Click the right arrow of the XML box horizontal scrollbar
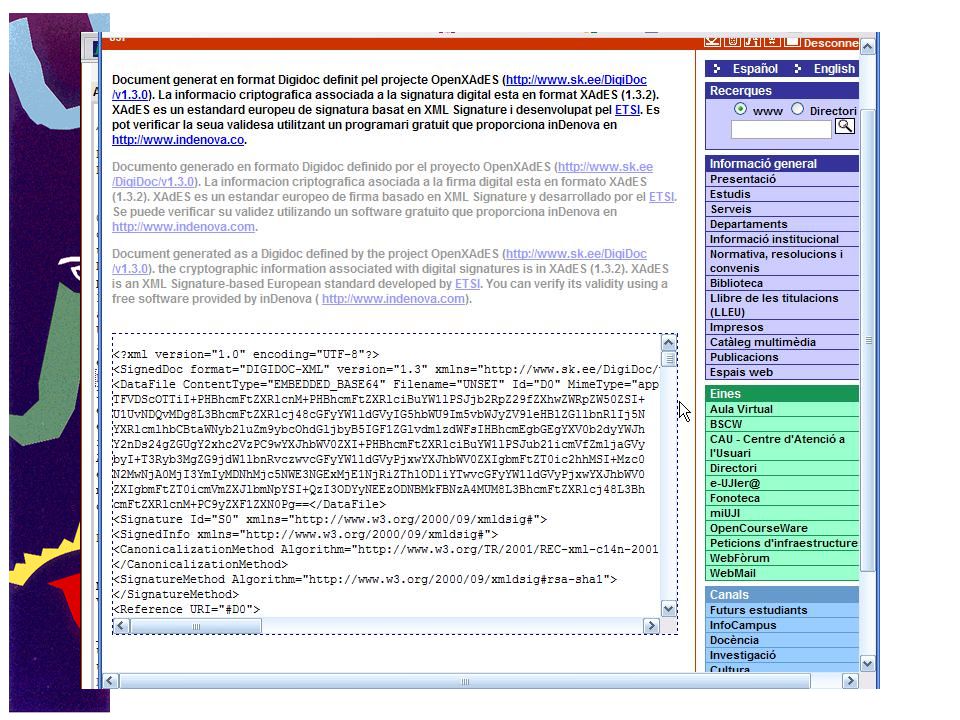 tap(651, 626)
